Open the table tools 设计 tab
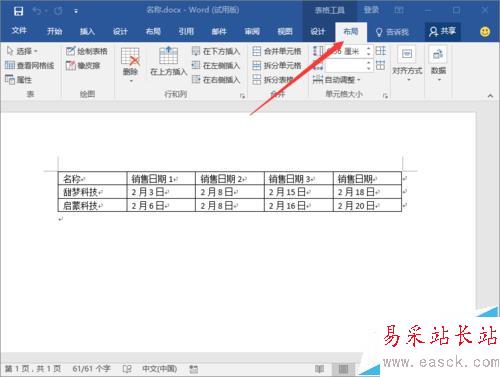The width and height of the screenshot is (500, 377). point(318,31)
